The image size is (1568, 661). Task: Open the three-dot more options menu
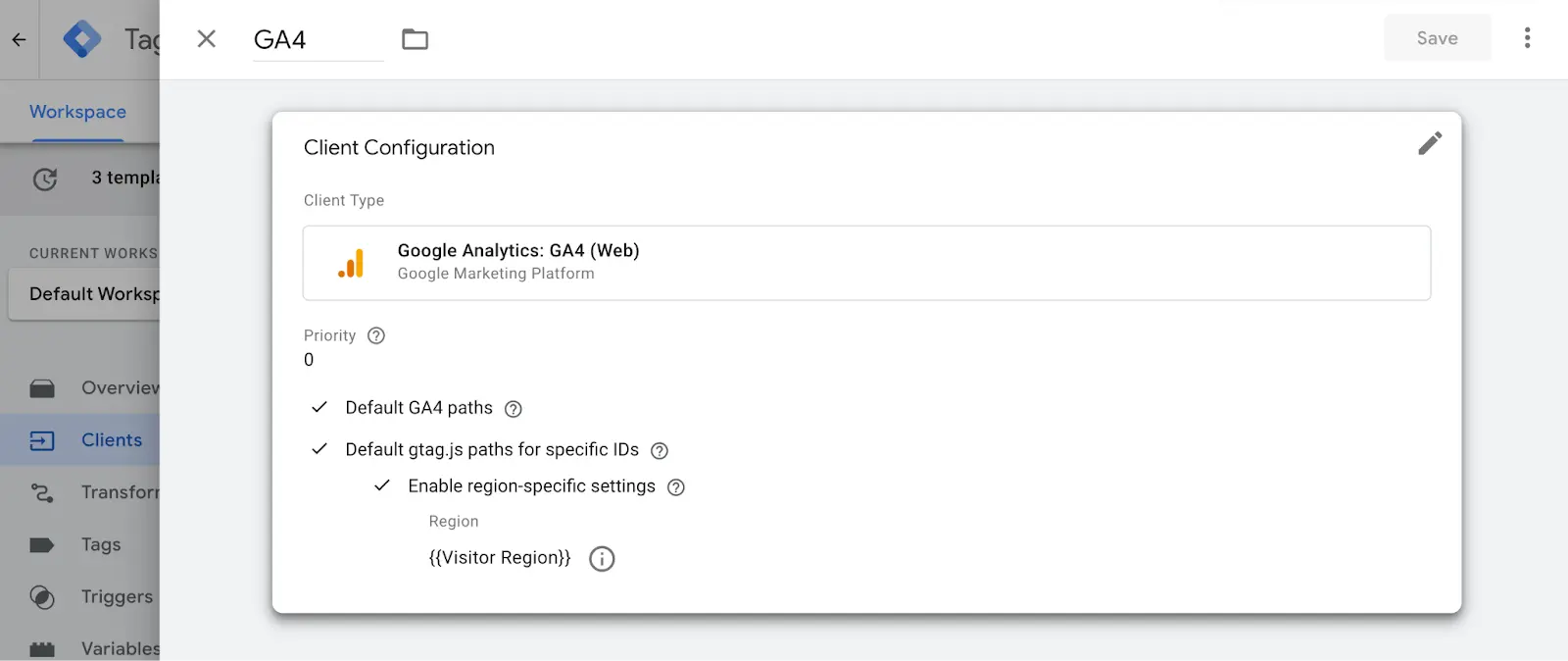[x=1527, y=38]
